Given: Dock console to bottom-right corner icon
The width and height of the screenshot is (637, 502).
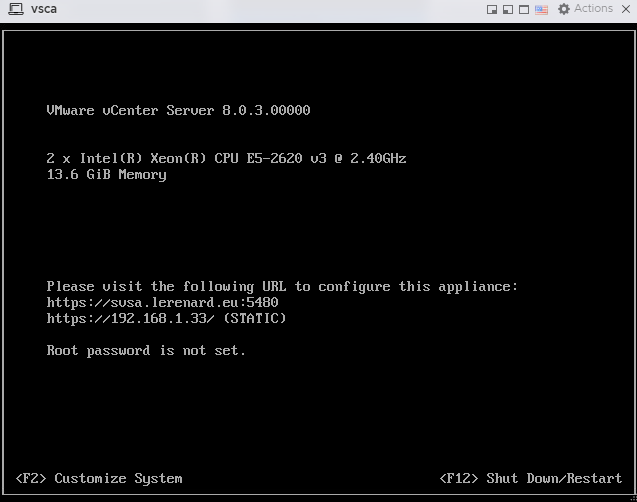Looking at the screenshot, I should 492,9.
